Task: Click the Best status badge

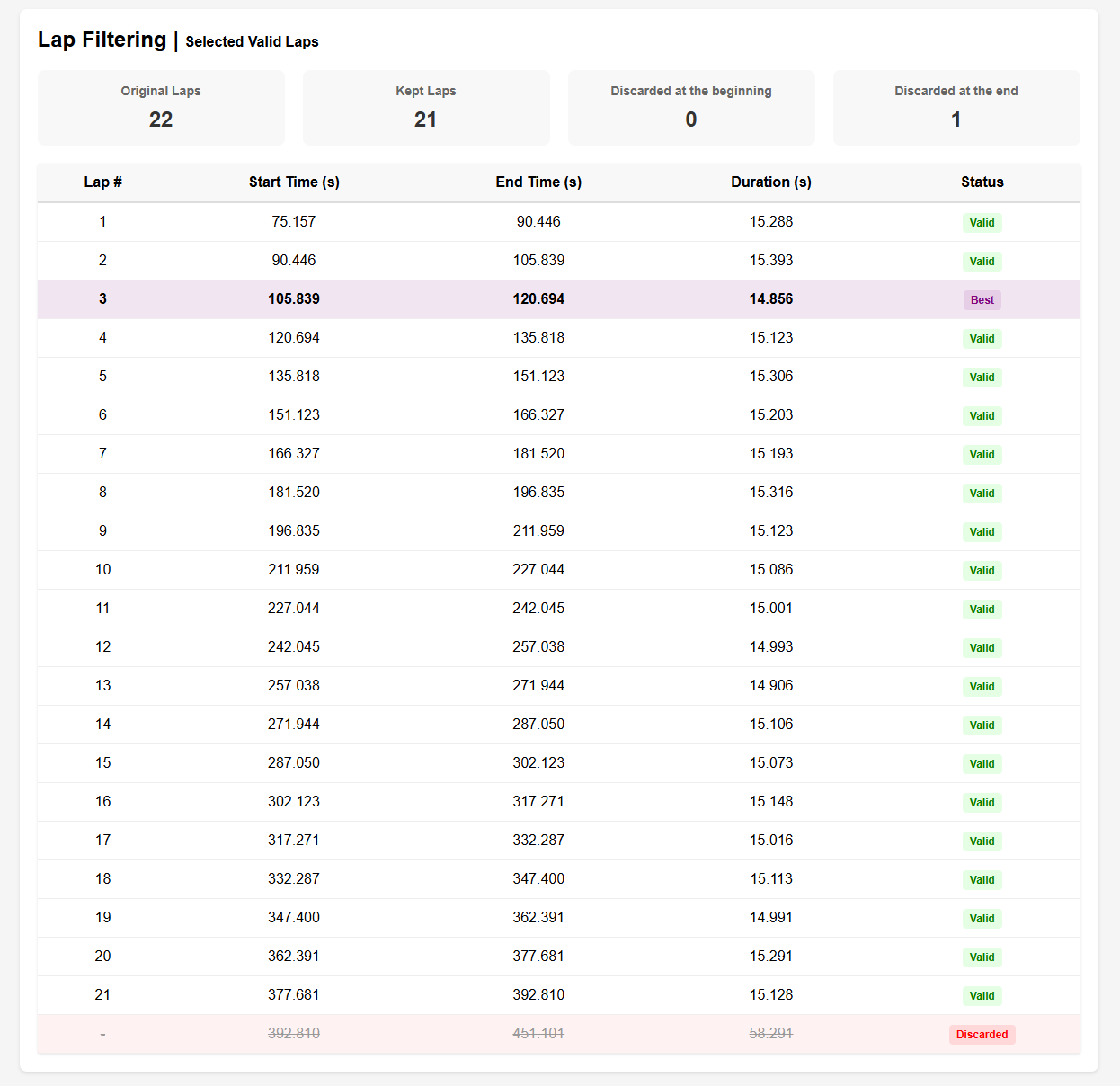Action: click(x=982, y=300)
